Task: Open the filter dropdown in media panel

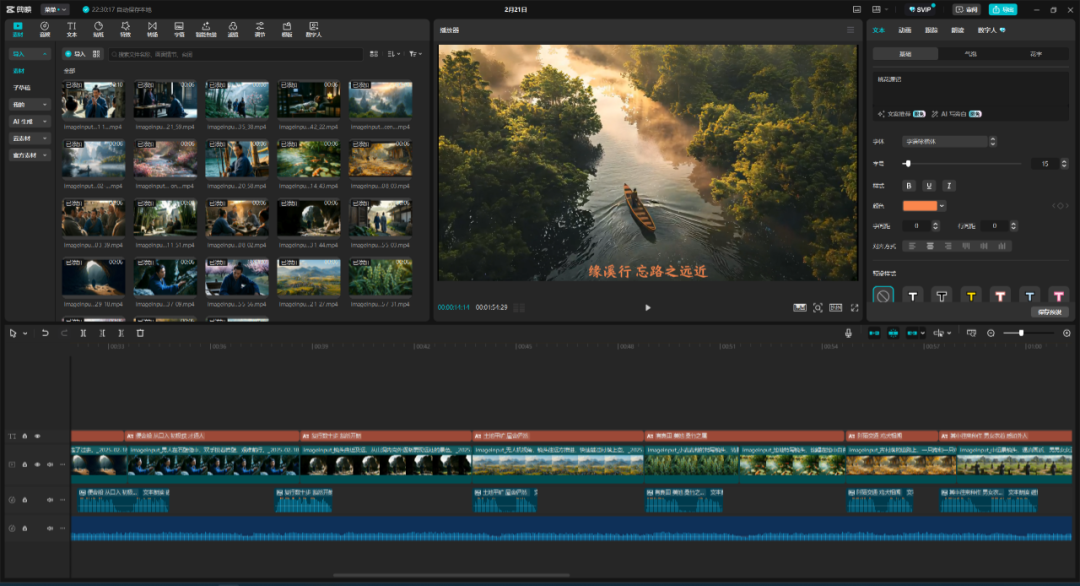Action: (x=415, y=54)
